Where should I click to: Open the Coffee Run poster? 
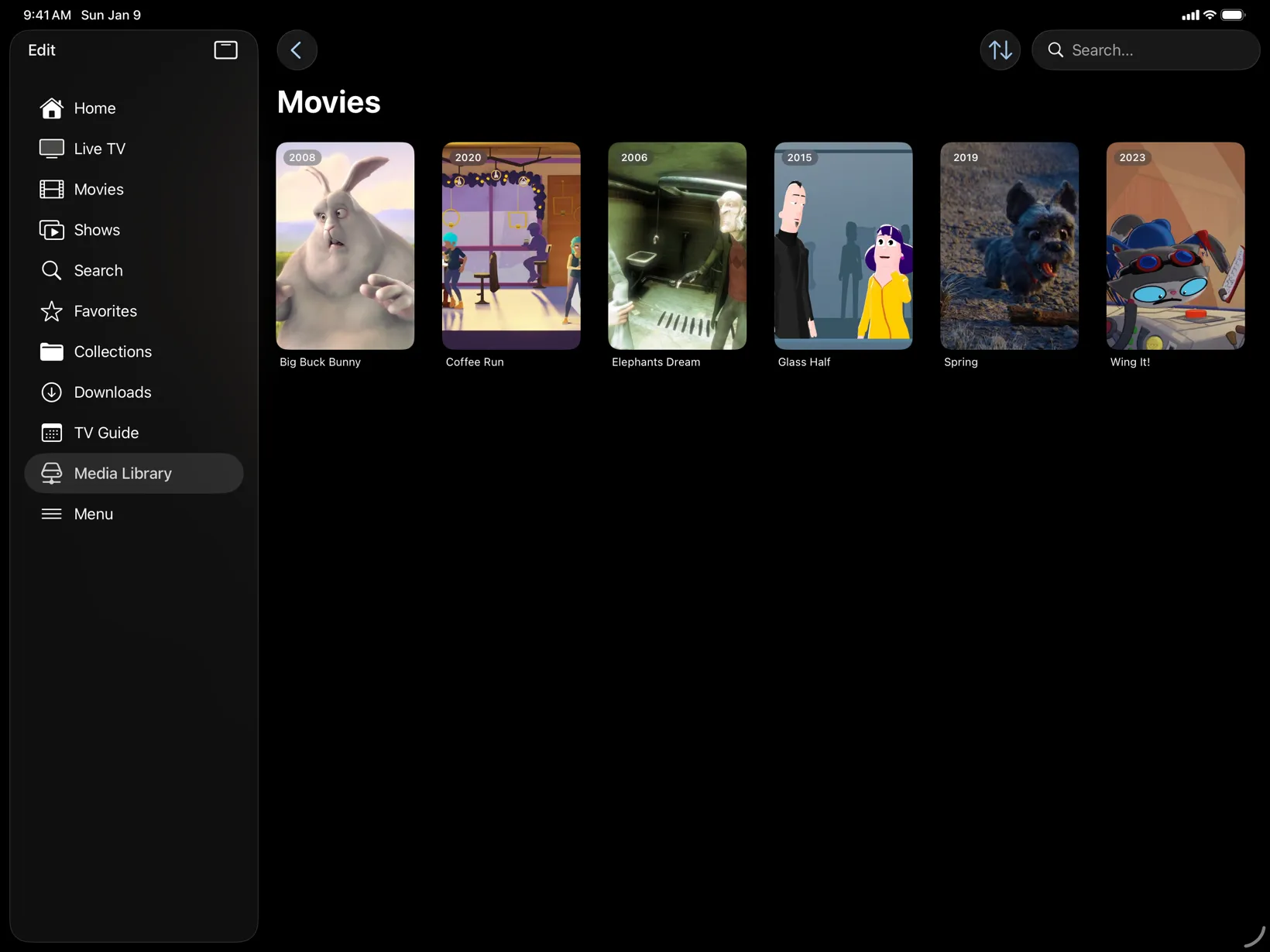tap(511, 245)
